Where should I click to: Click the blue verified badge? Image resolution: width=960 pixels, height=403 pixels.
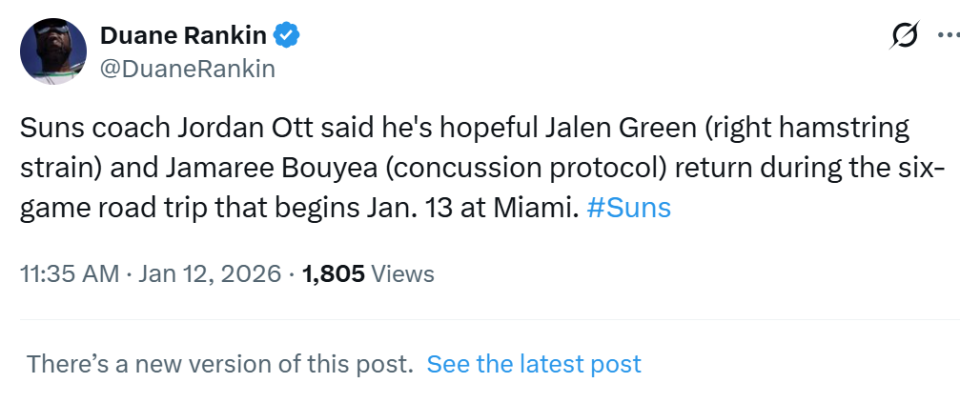pos(288,37)
